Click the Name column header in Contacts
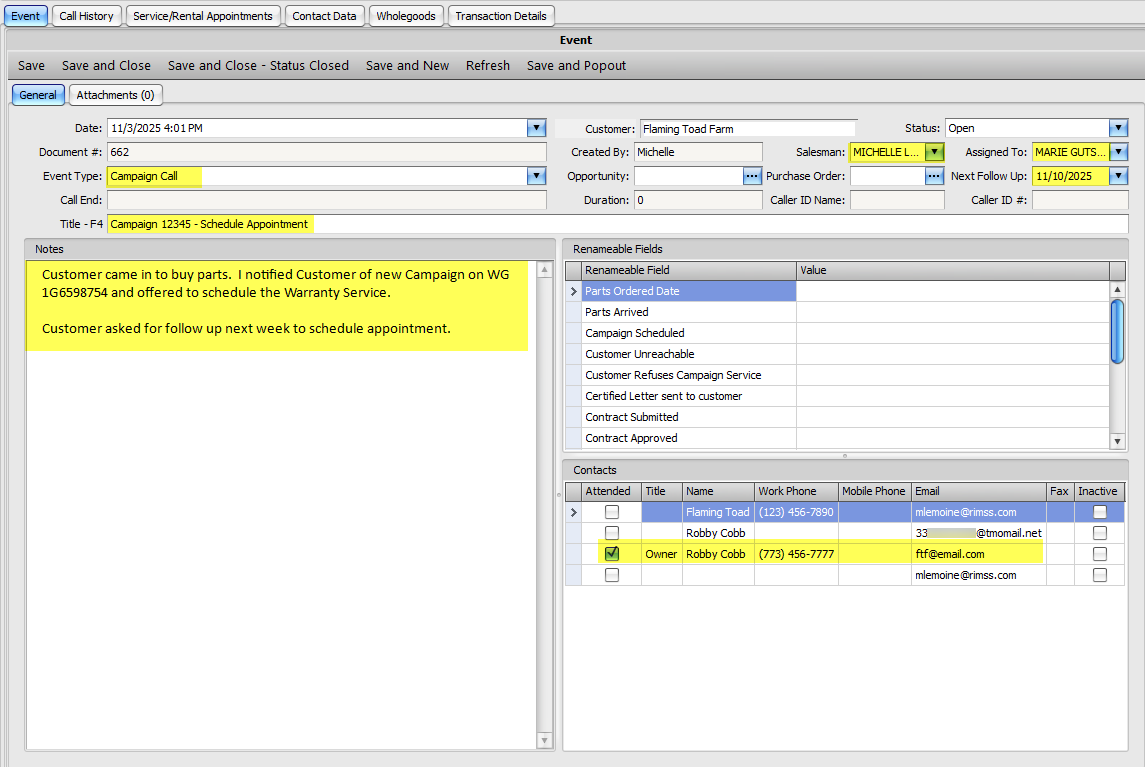Image resolution: width=1145 pixels, height=767 pixels. [x=719, y=492]
